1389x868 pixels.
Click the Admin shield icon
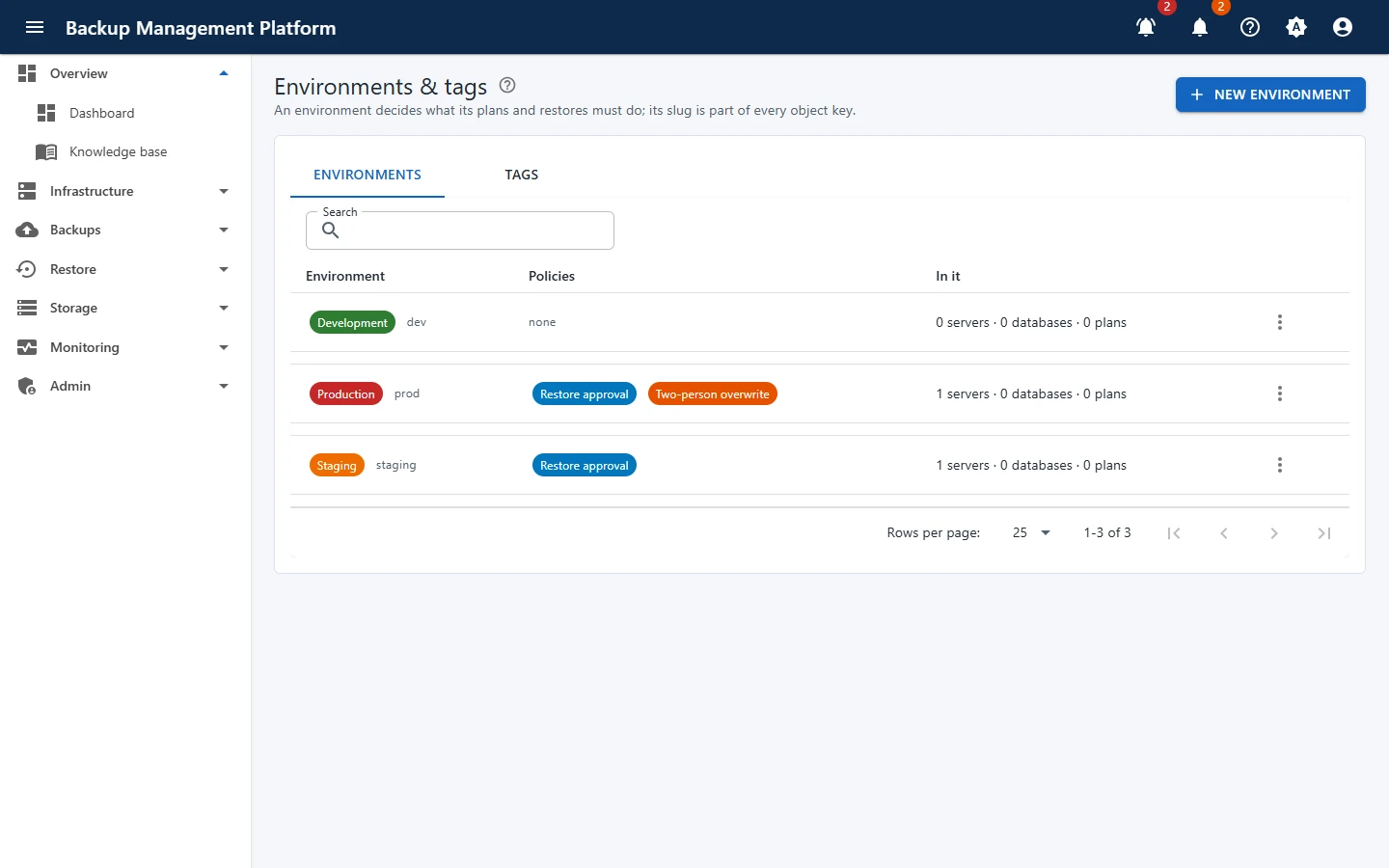point(27,386)
